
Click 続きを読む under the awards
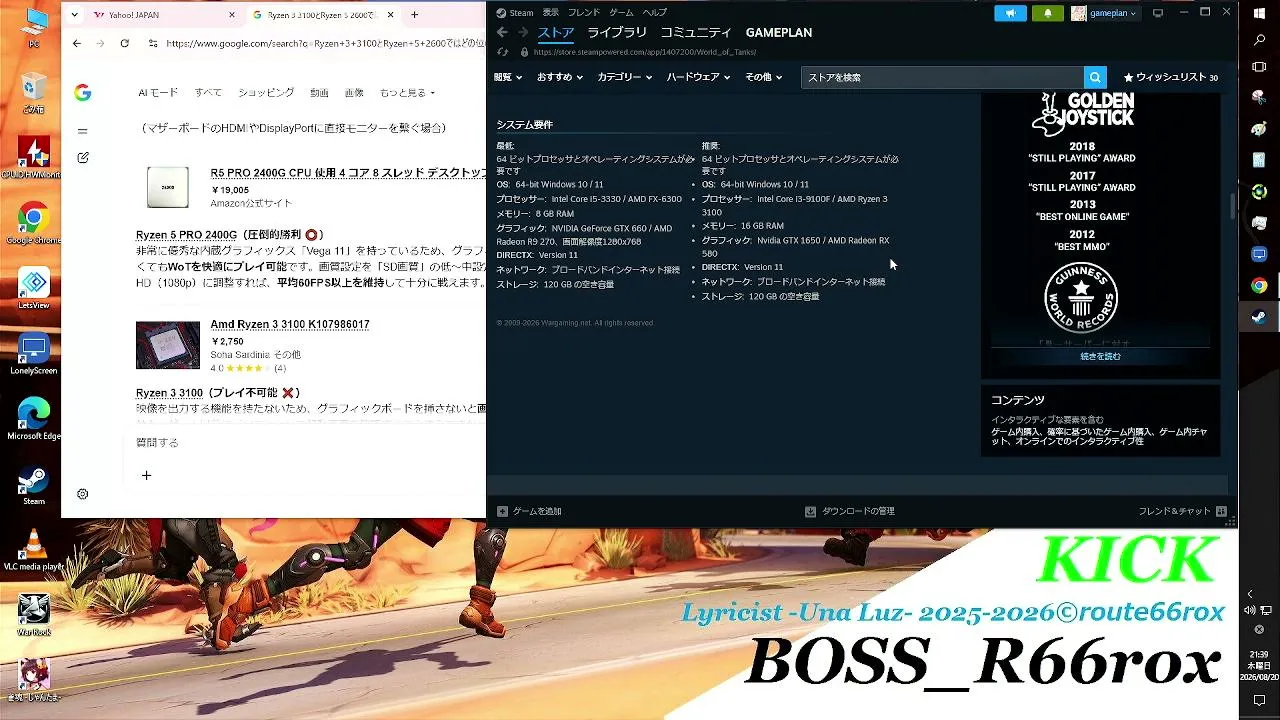(1100, 357)
